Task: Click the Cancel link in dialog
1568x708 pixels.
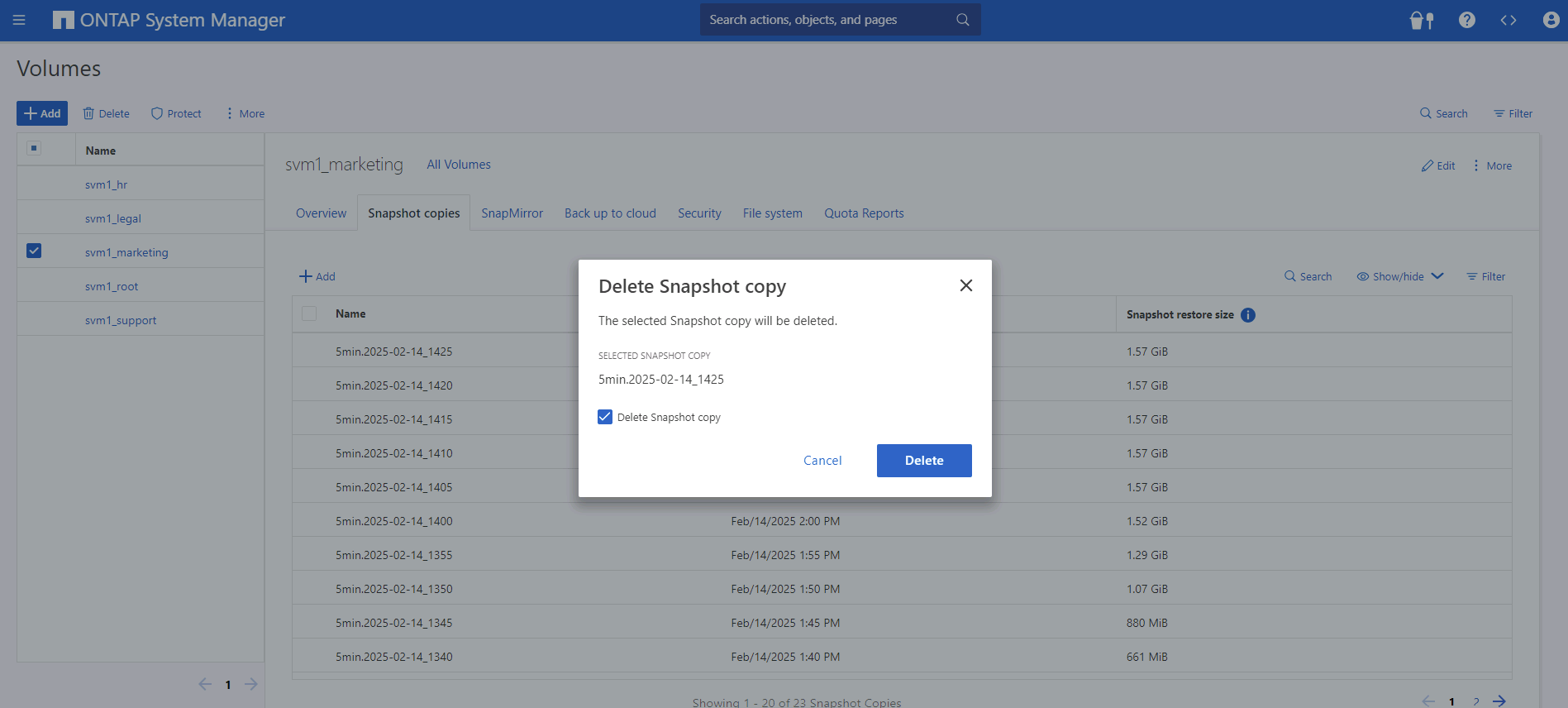Action: pos(822,461)
